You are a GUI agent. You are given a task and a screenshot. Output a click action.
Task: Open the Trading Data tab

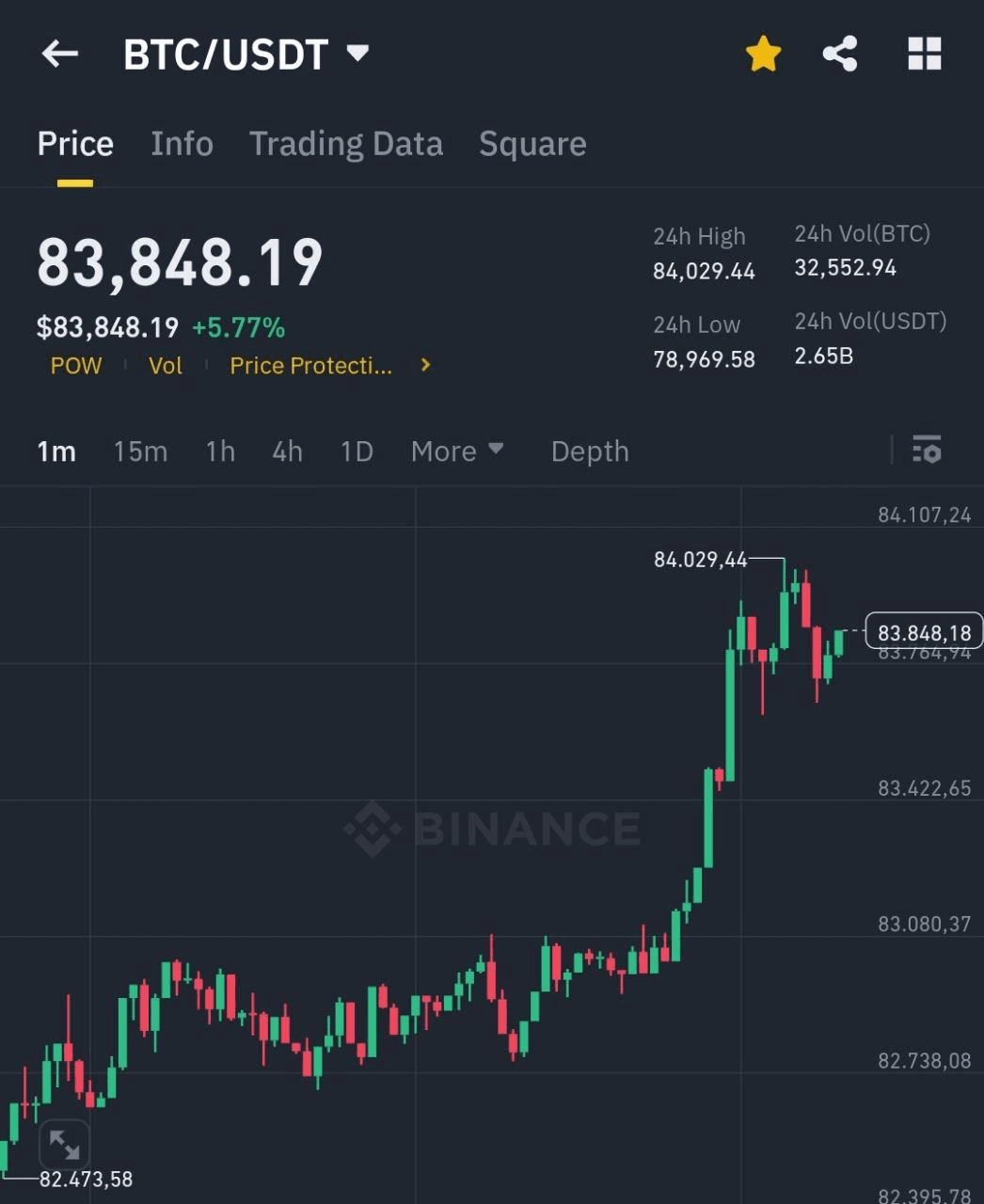pos(345,144)
